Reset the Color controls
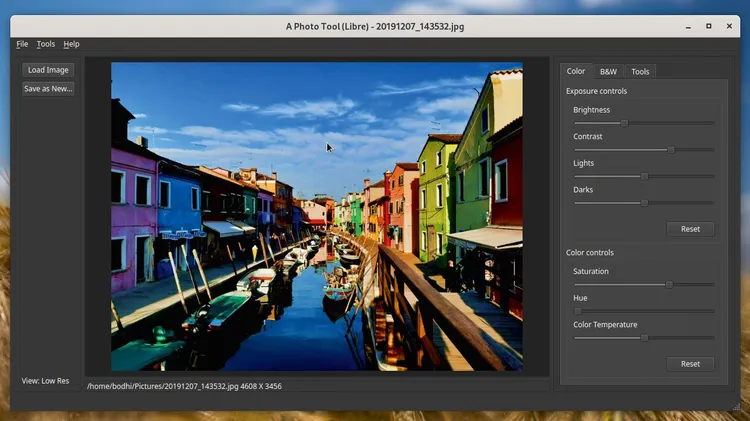The width and height of the screenshot is (750, 421). coord(690,364)
